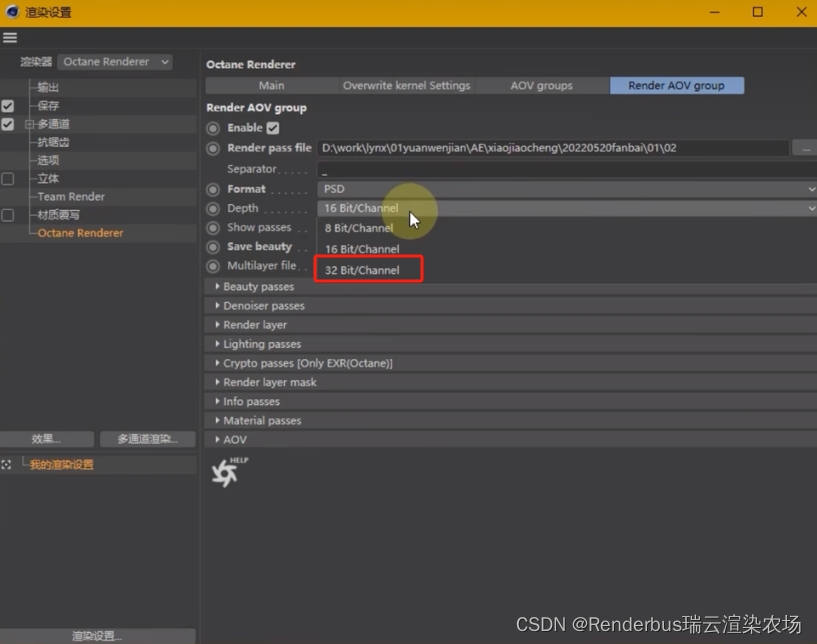Select Octane Renderer in the settings tree
817x644 pixels.
(x=80, y=233)
